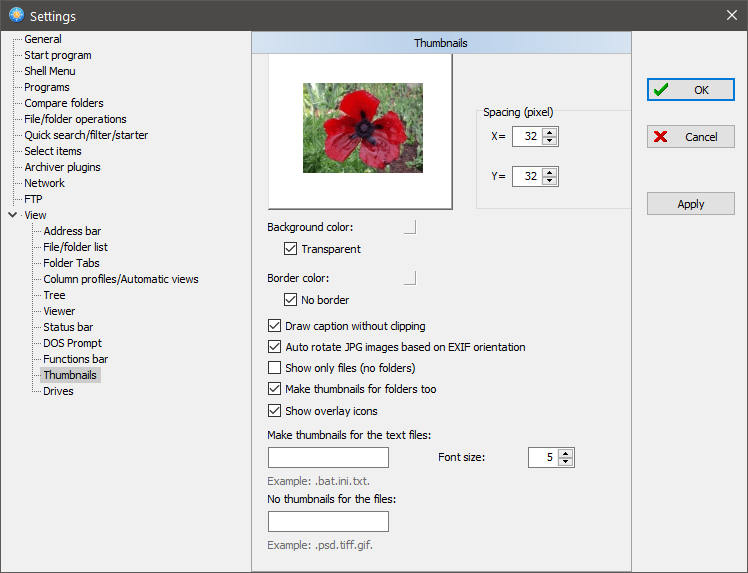Toggle Show overlay icons checkbox

[274, 411]
